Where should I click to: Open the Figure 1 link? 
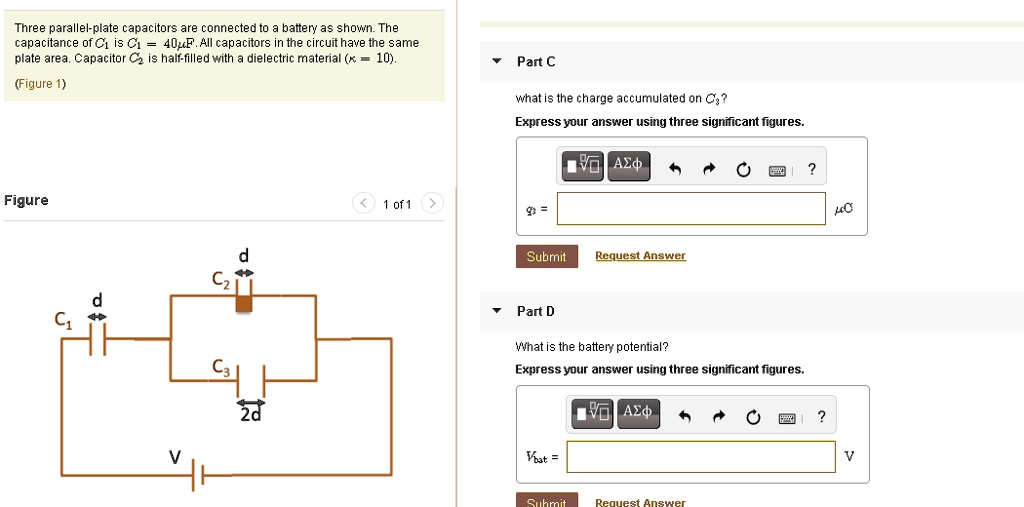coord(41,84)
